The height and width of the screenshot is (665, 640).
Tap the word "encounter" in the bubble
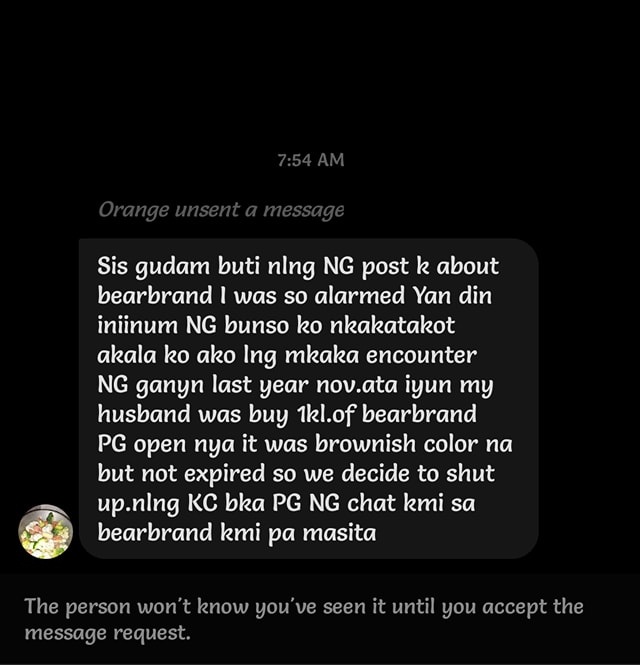tap(421, 355)
